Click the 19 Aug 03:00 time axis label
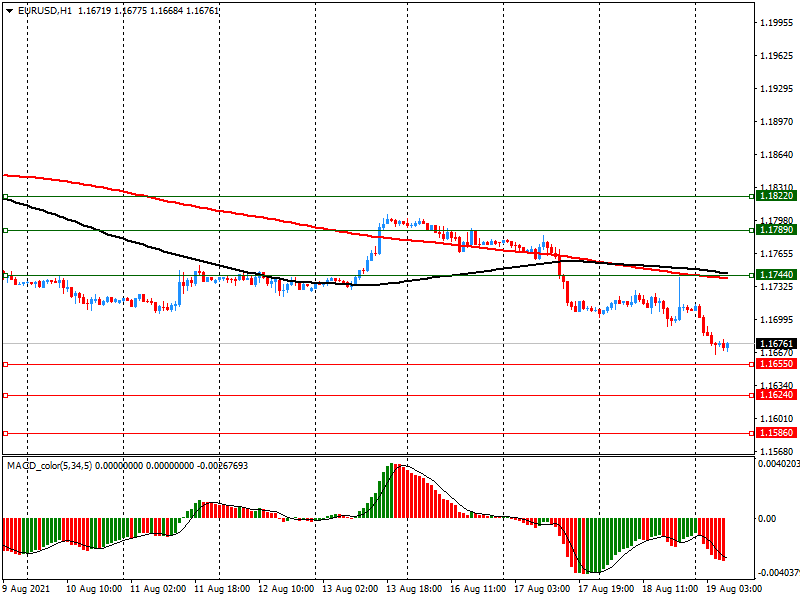The width and height of the screenshot is (800, 600). point(734,589)
